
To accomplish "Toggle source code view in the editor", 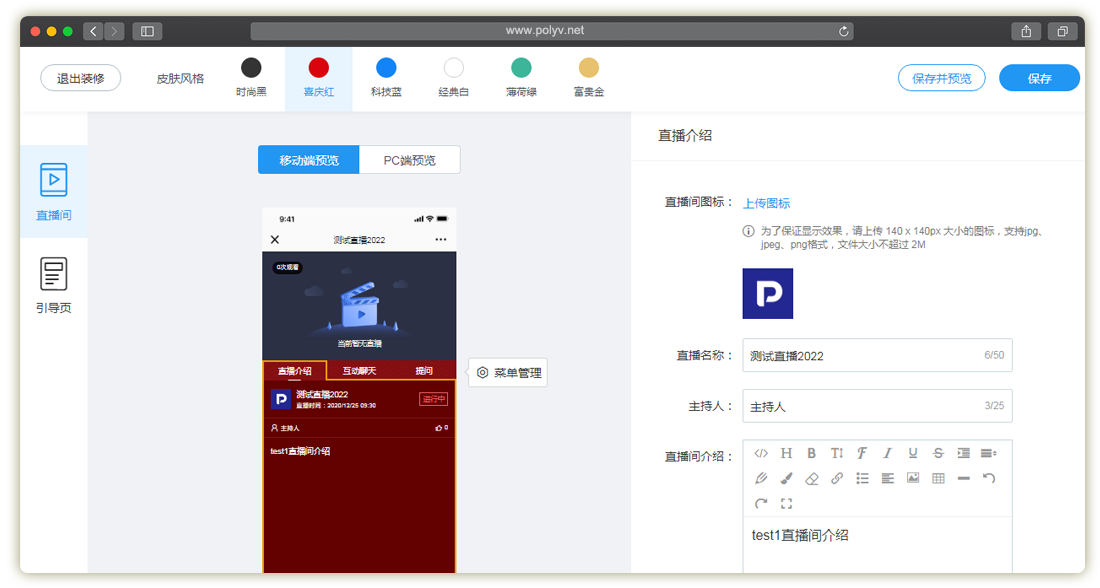I will tap(760, 453).
